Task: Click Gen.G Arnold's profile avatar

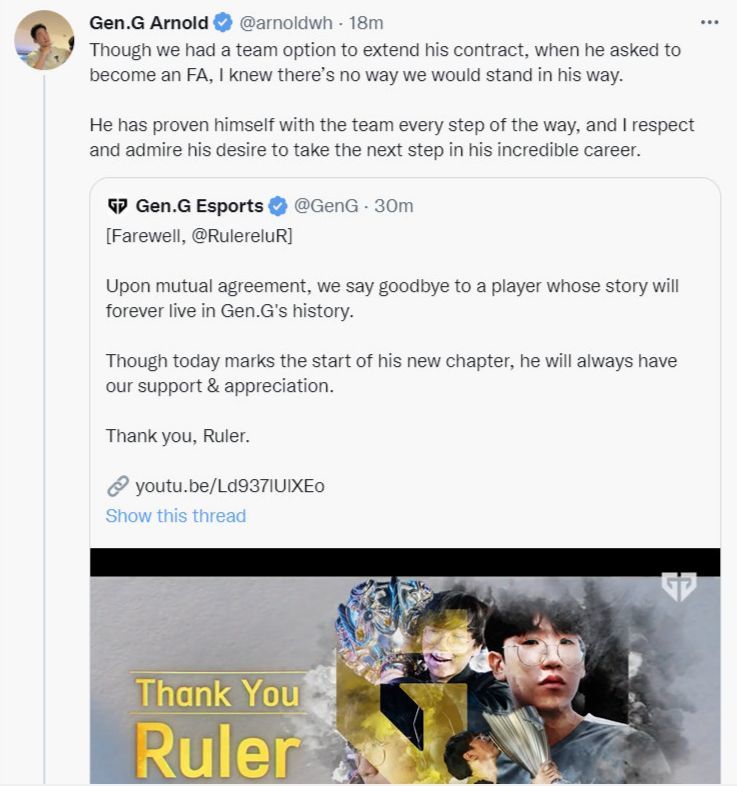Action: pos(44,40)
